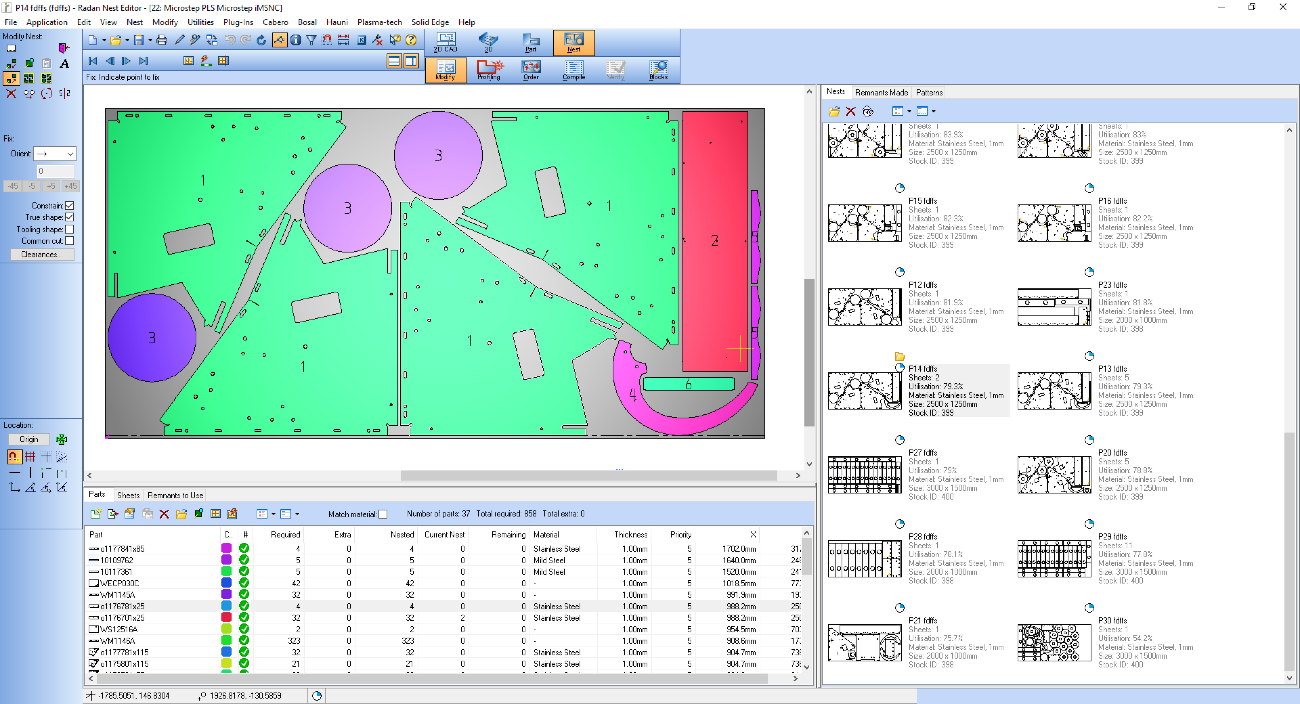The image size is (1300, 704).
Task: Click the Nest mode button in ribbon
Action: point(574,43)
